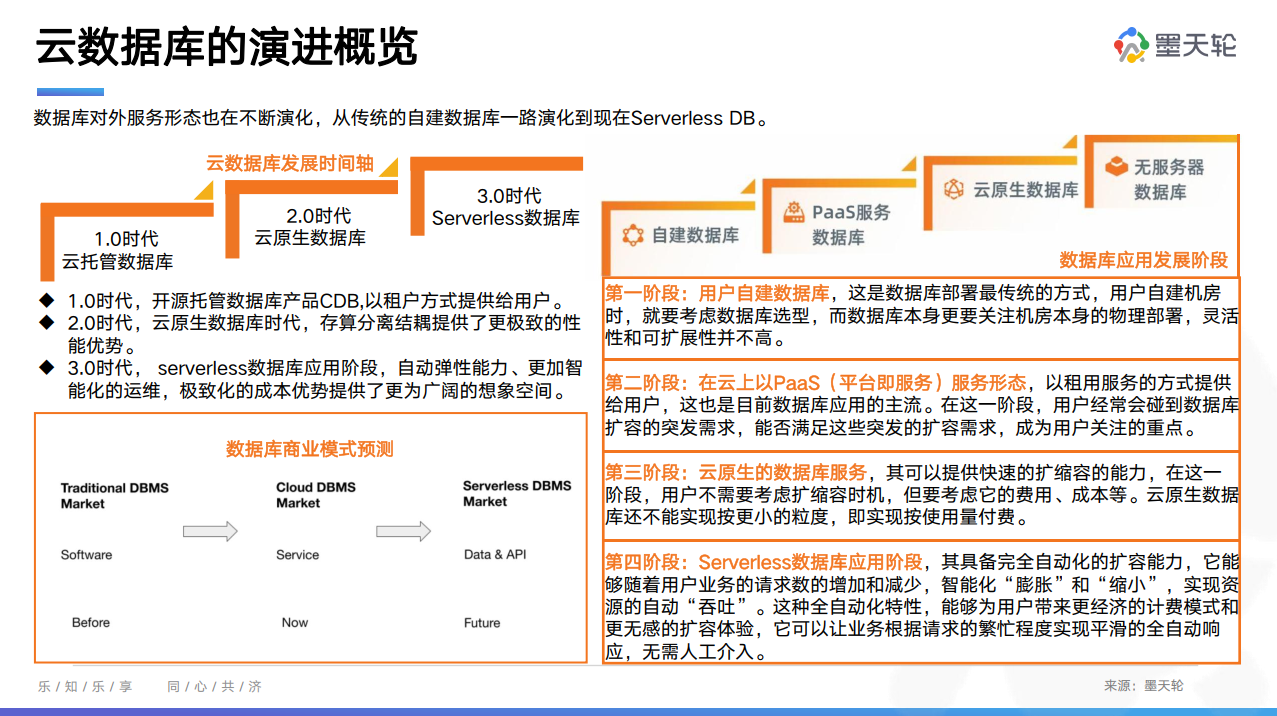Click the arrow between Traditional and Cloud DBMS

pos(210,531)
